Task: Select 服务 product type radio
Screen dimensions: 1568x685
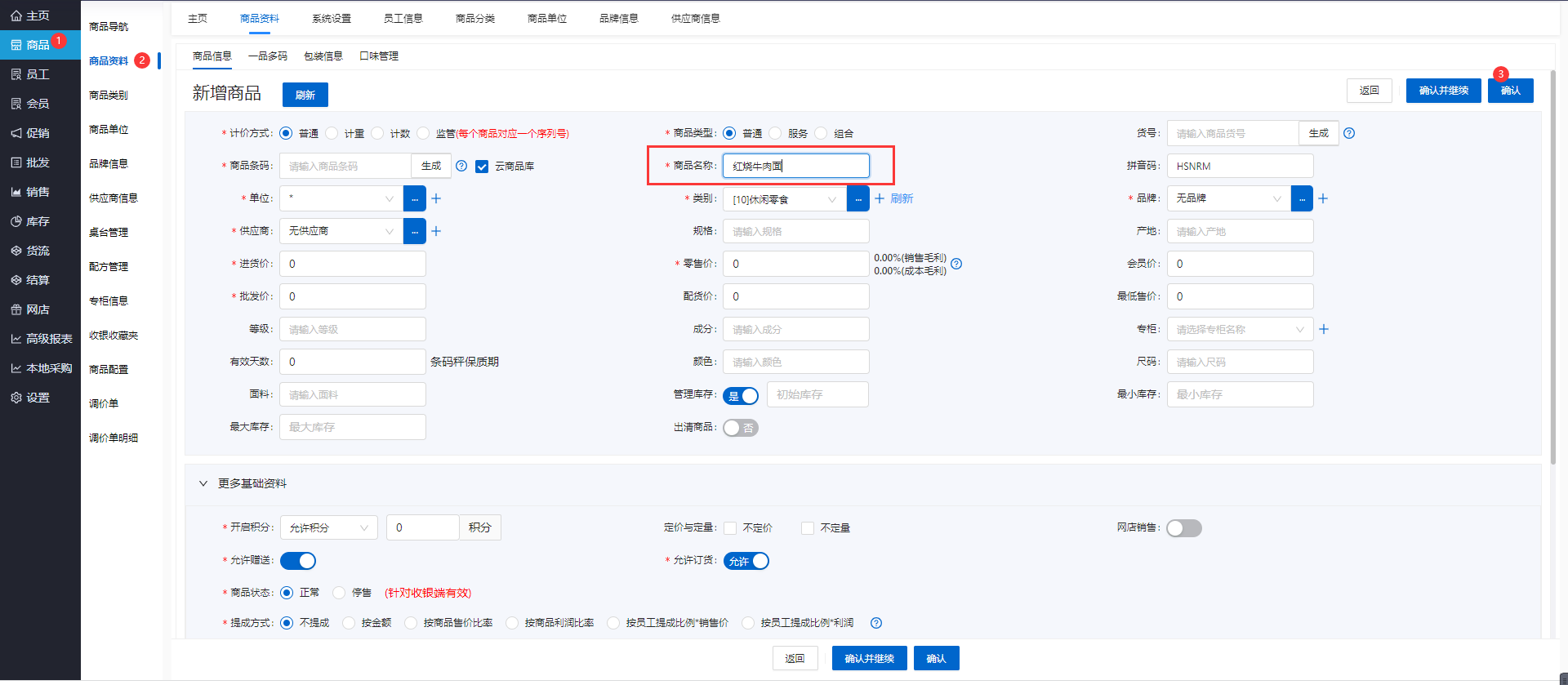Action: coord(775,133)
